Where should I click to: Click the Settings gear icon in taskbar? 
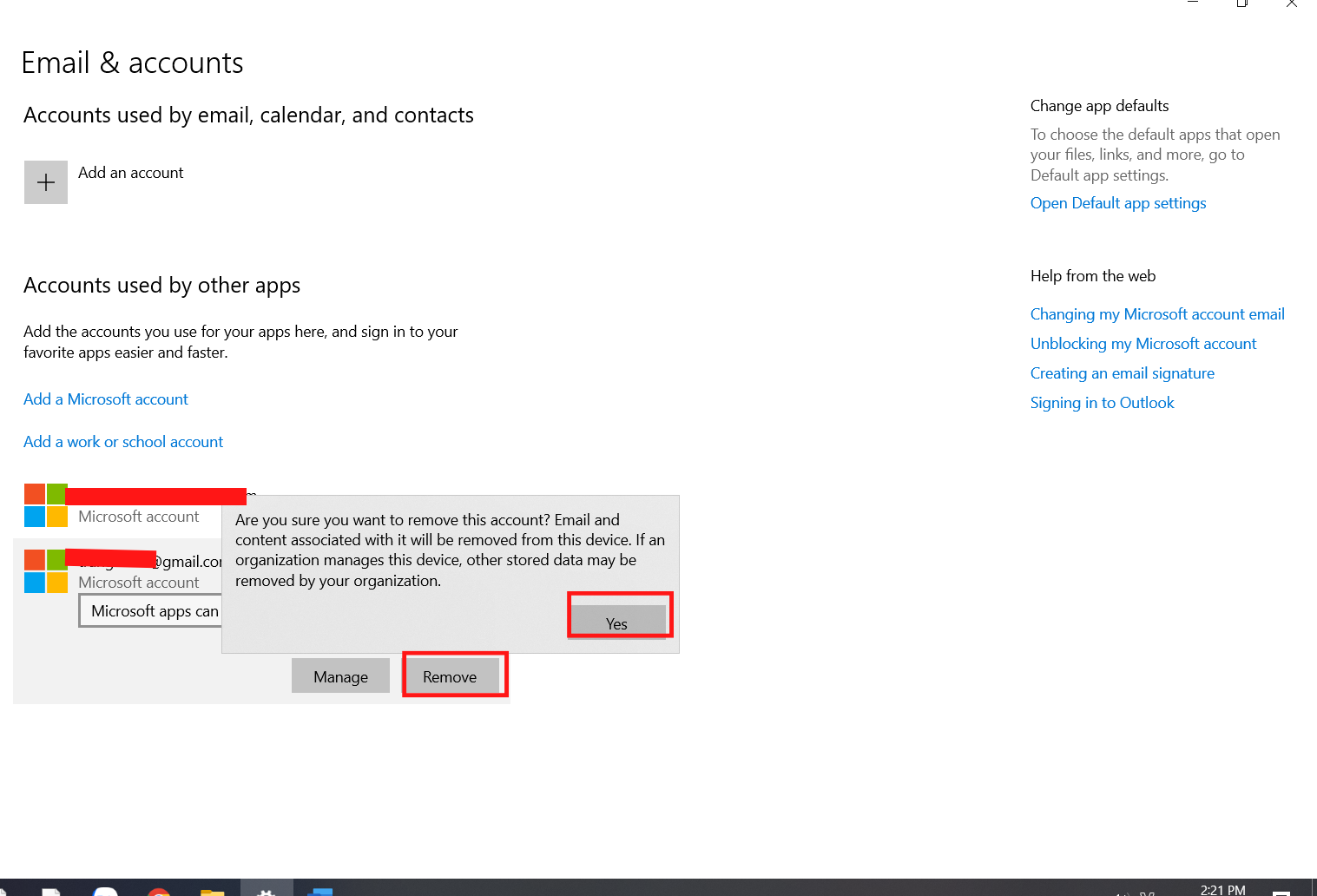(267, 891)
